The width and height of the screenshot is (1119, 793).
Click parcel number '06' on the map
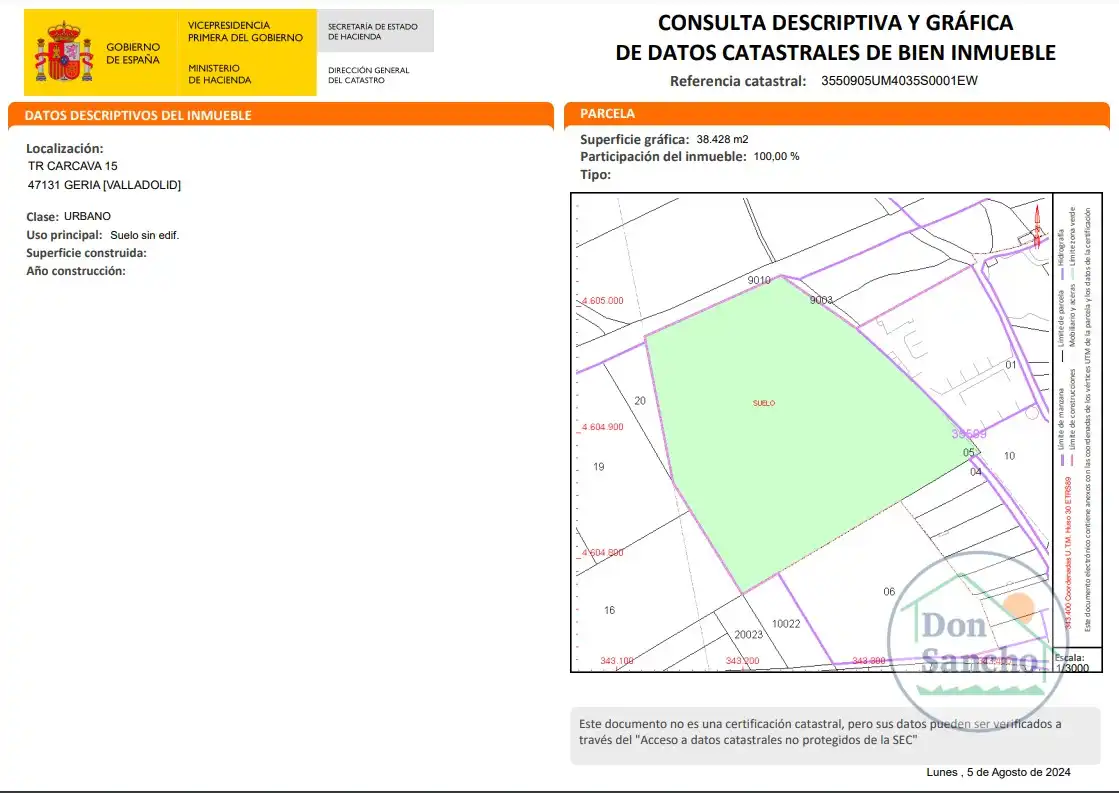click(x=889, y=592)
